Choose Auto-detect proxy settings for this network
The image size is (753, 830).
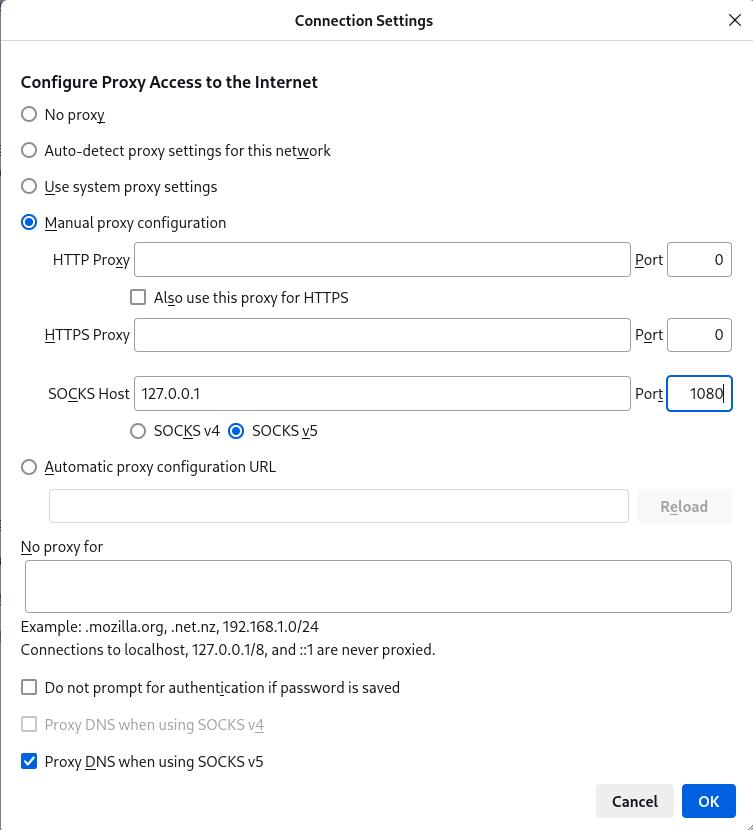point(29,151)
